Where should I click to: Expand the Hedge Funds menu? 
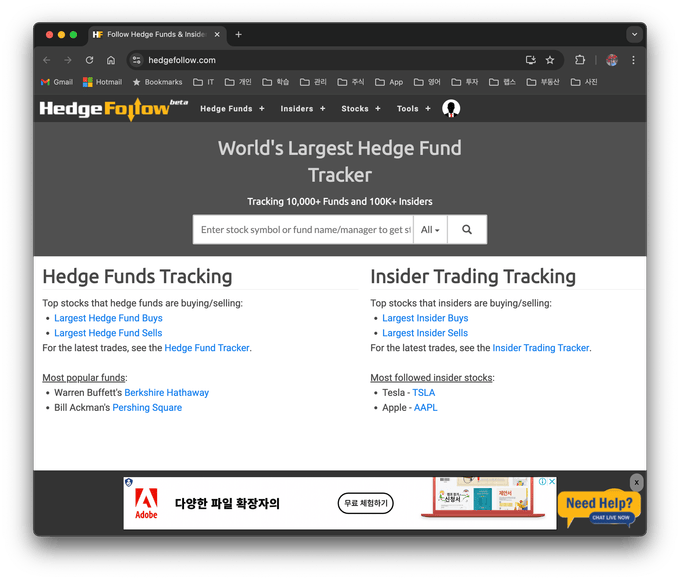click(x=232, y=109)
